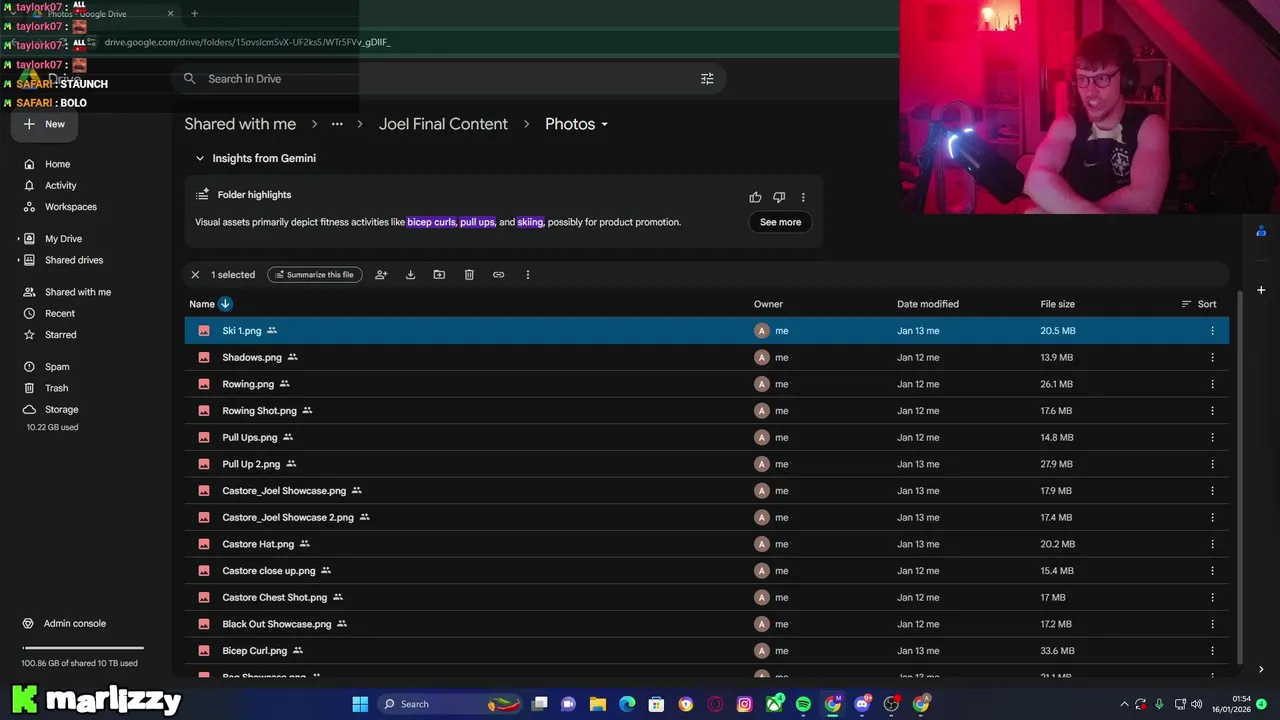Sort by Date modified column
This screenshot has width=1280, height=720.
pyautogui.click(x=927, y=304)
